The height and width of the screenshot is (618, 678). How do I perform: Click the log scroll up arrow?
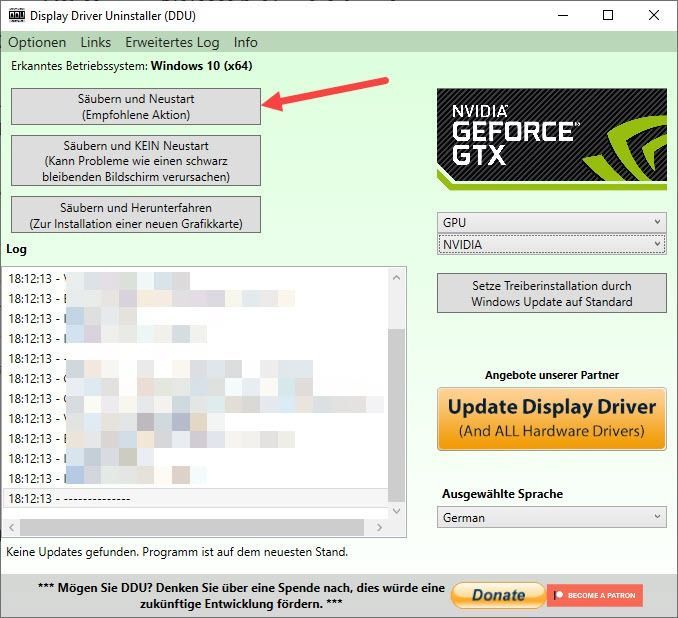tap(397, 278)
